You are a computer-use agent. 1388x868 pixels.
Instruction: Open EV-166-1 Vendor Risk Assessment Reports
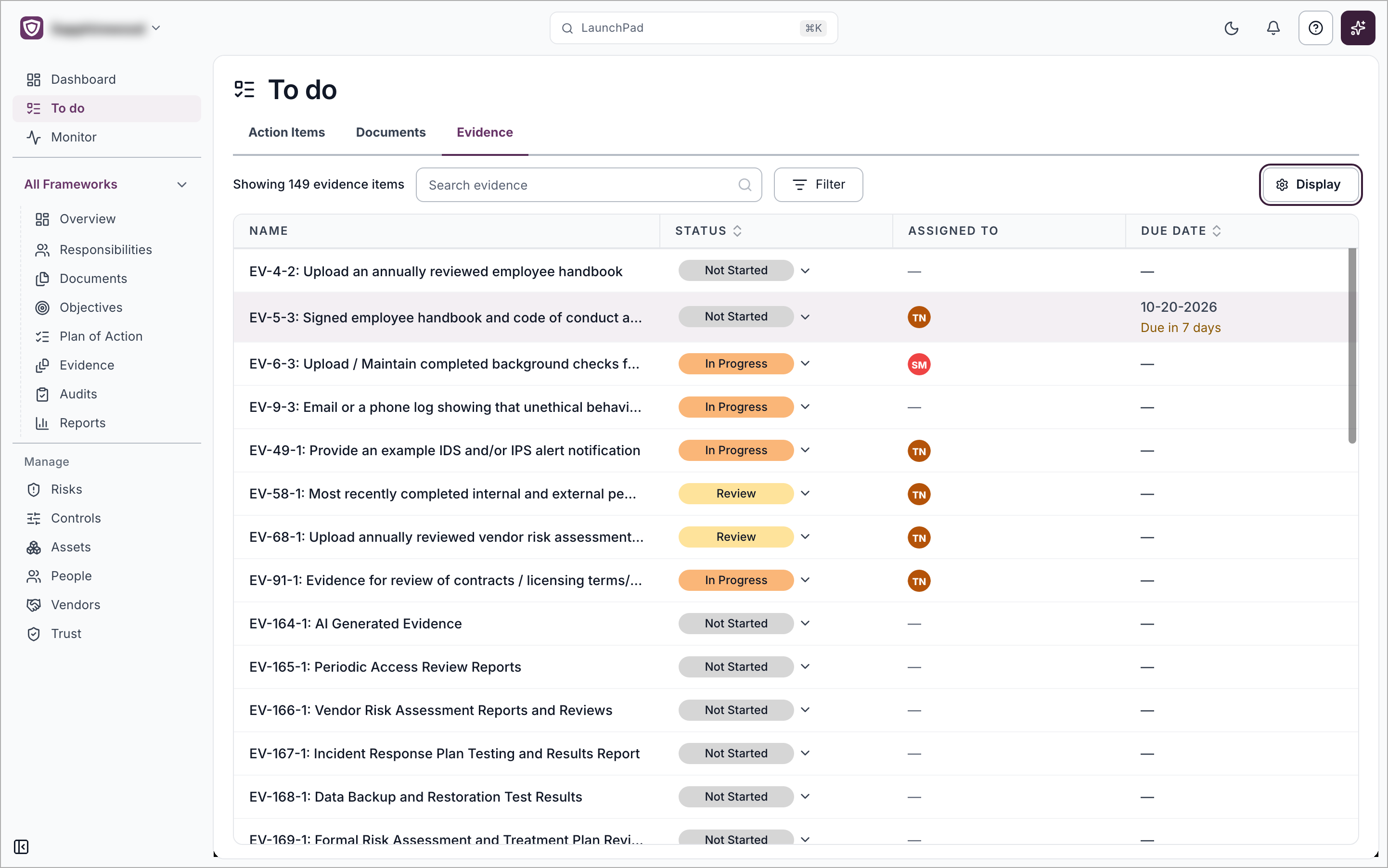pyautogui.click(x=431, y=711)
